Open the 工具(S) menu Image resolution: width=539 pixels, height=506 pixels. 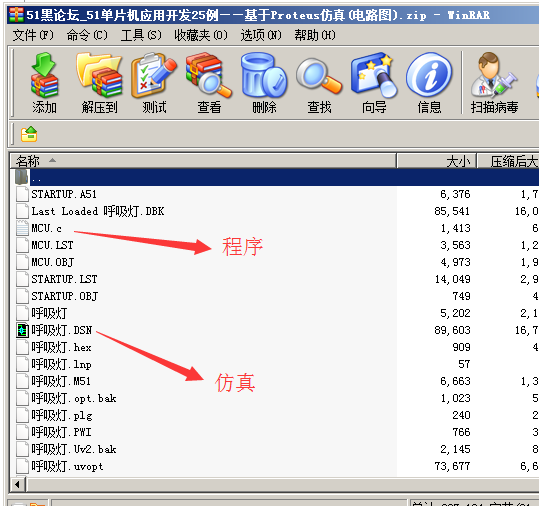click(141, 35)
